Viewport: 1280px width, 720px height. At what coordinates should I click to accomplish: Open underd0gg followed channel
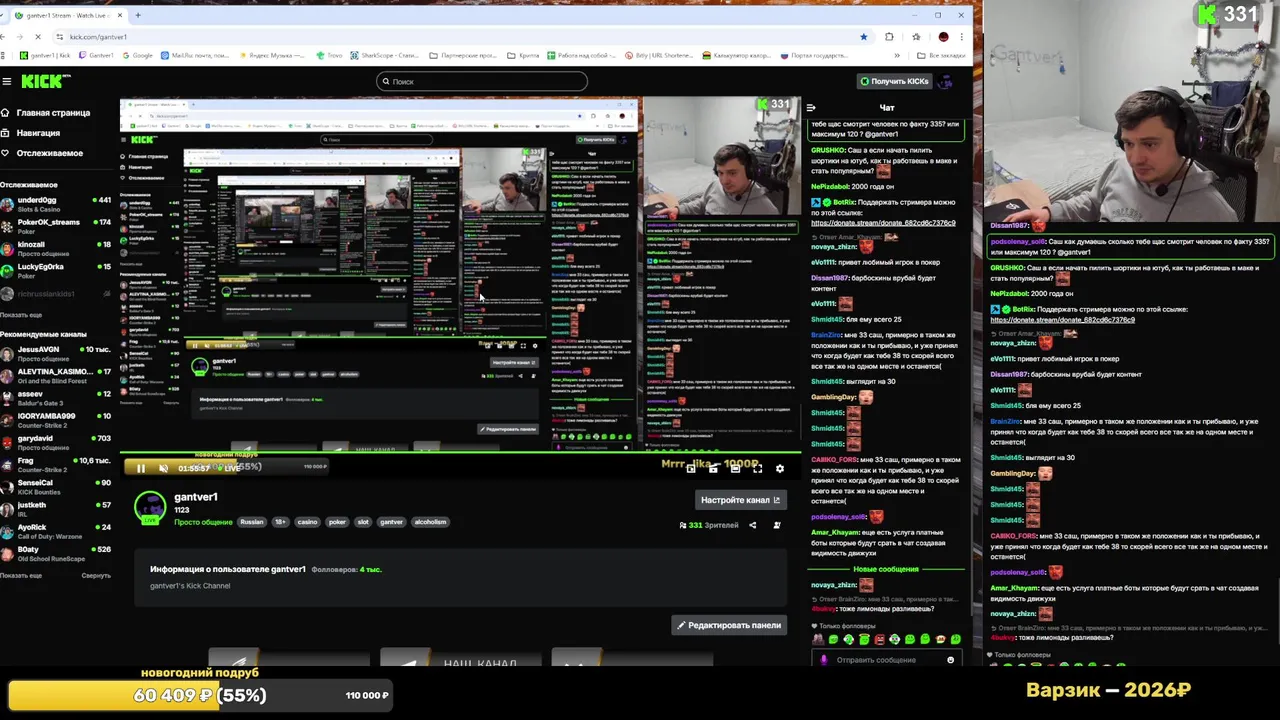coord(56,204)
